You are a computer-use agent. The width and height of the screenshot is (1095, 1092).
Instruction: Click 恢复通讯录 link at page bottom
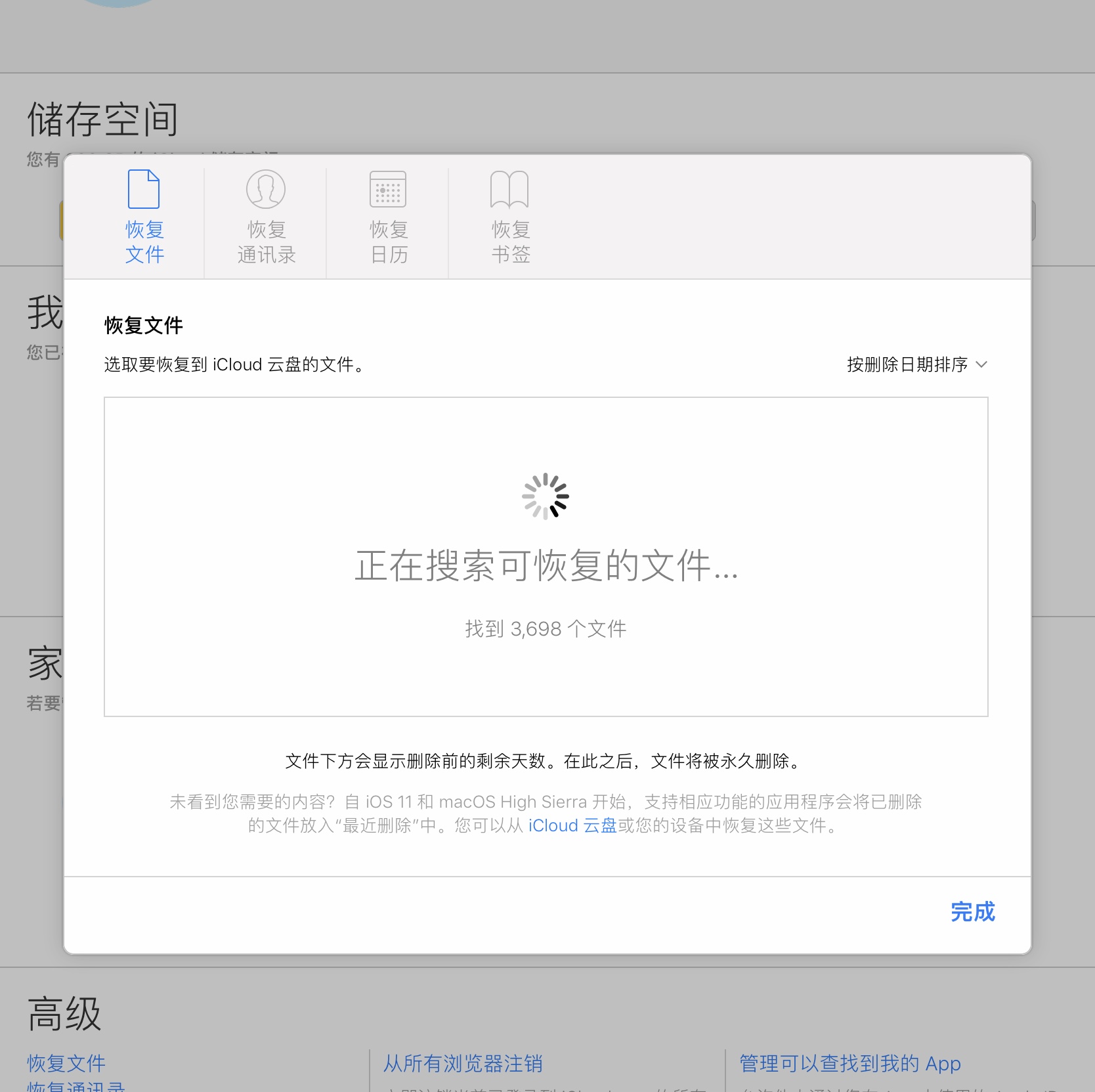76,1086
